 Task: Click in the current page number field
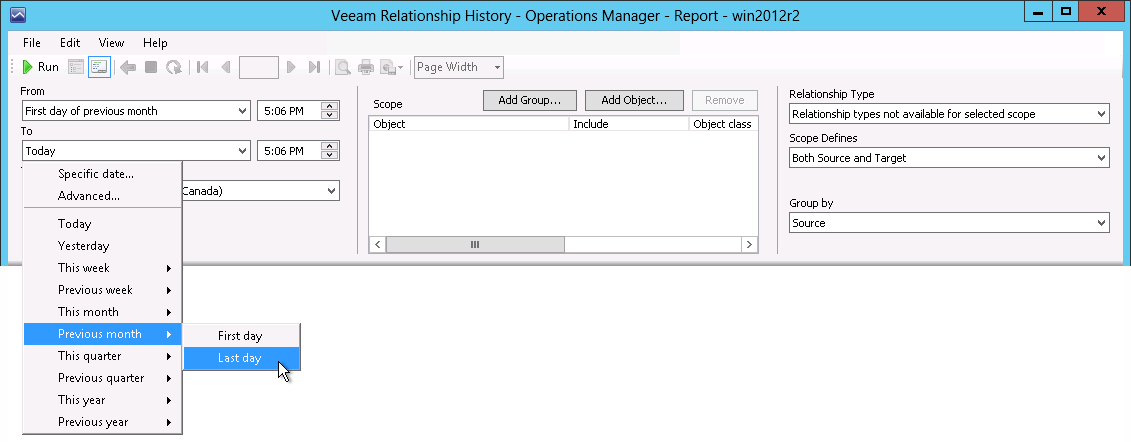click(x=259, y=67)
